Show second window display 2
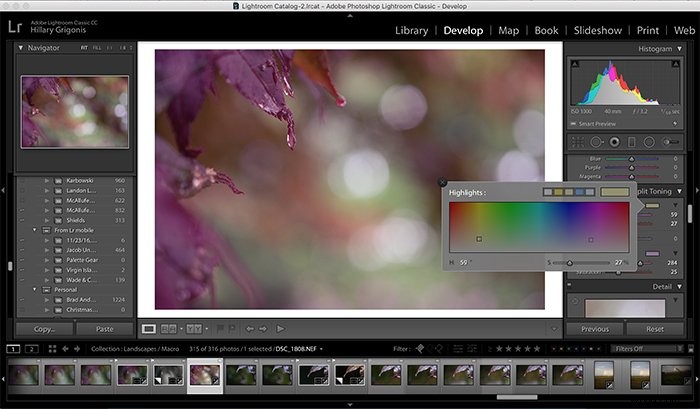The image size is (700, 409). [31, 349]
